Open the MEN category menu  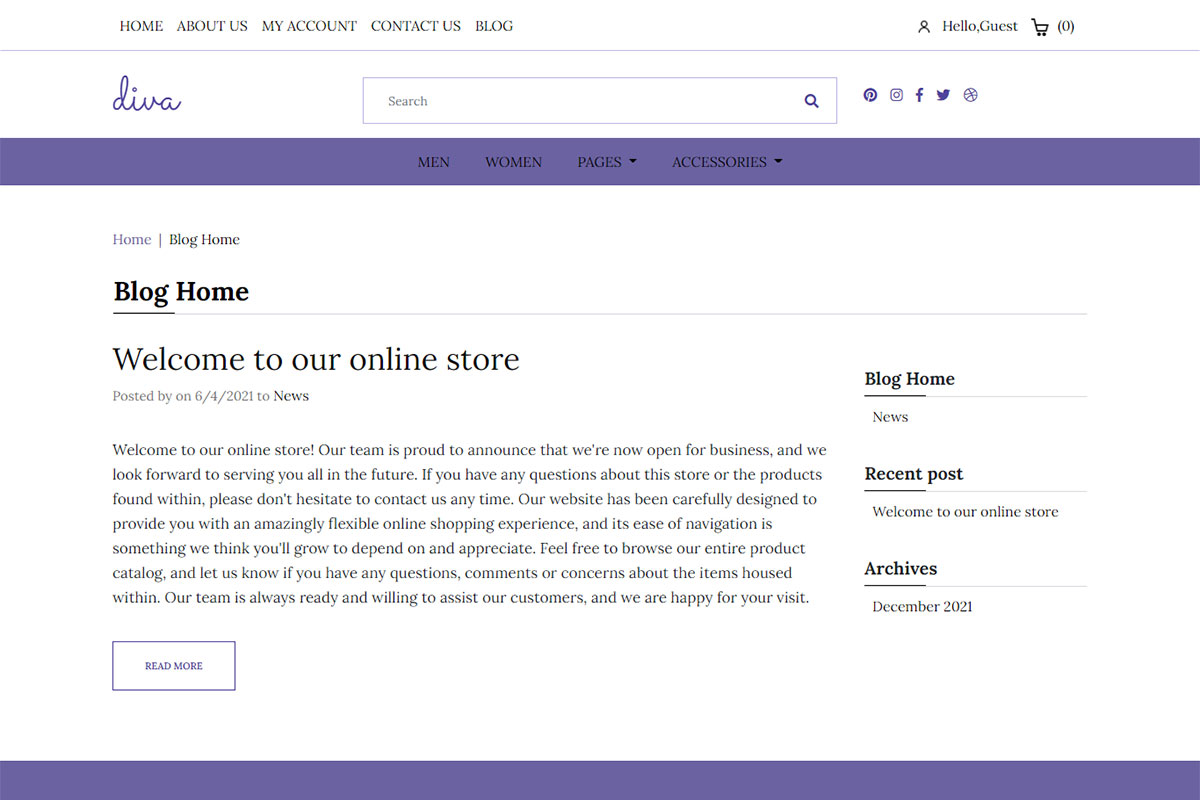(x=433, y=162)
